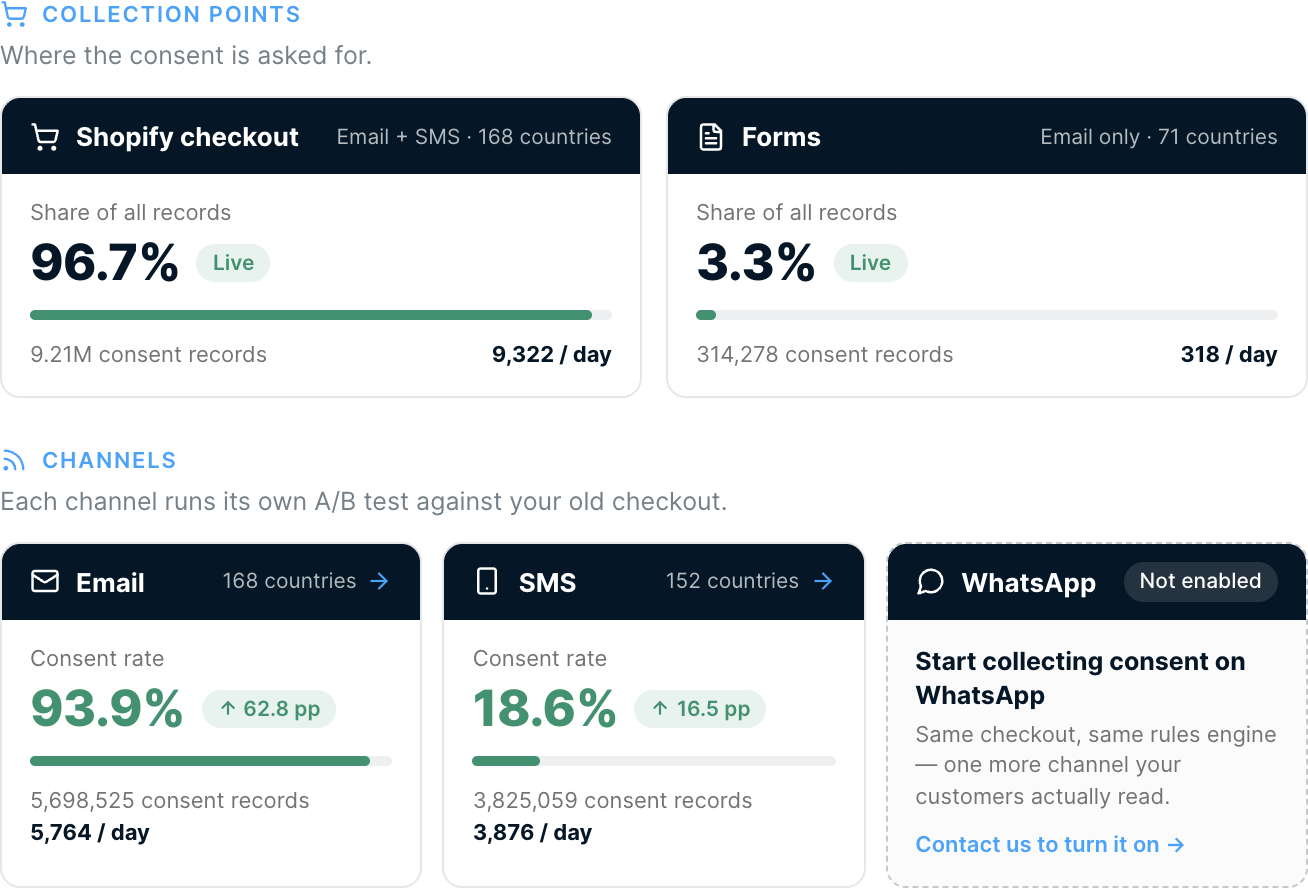
Task: Click the 18.6% consent rate value
Action: (544, 709)
